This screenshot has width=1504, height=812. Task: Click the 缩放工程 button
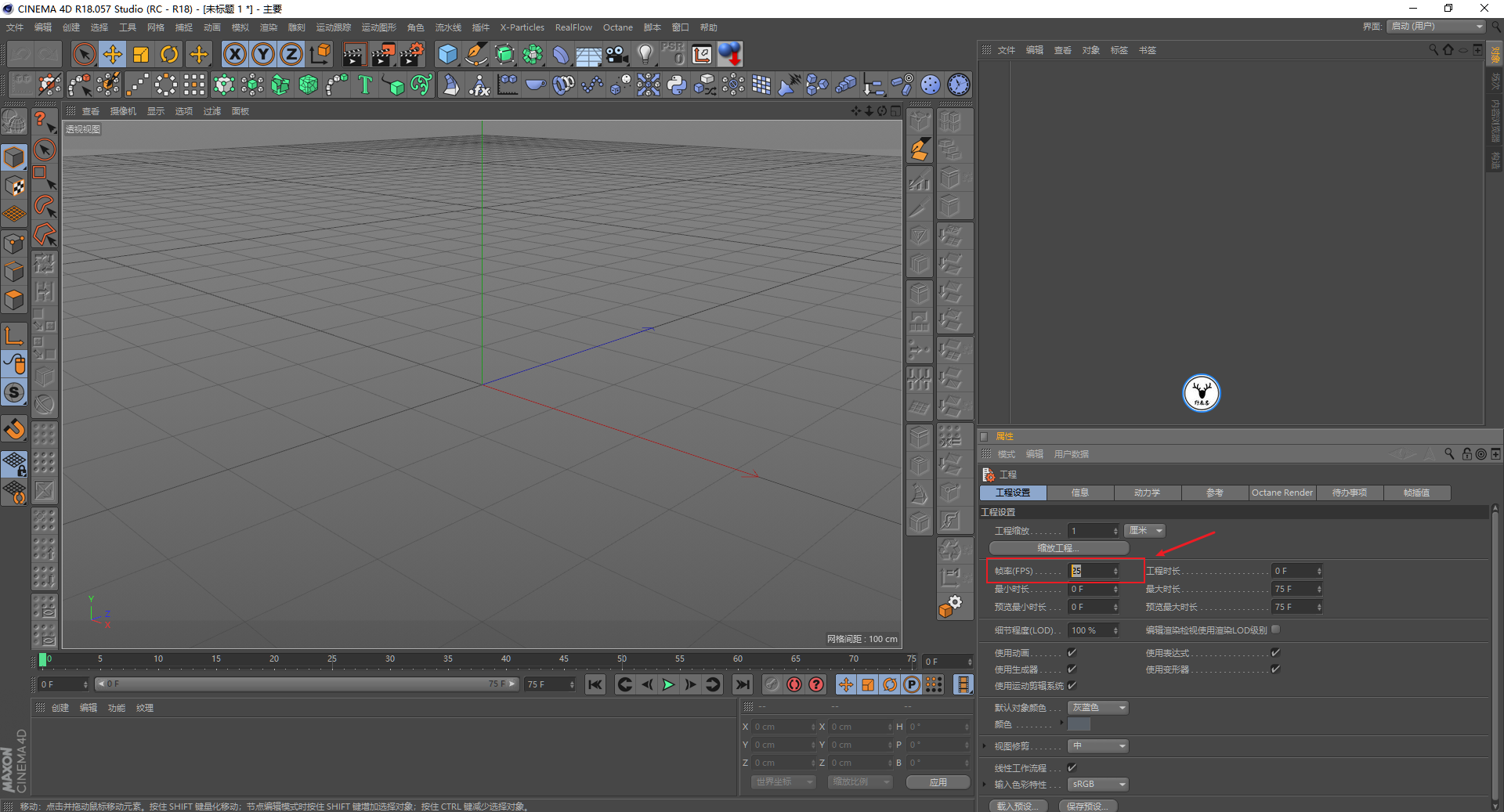(1058, 548)
